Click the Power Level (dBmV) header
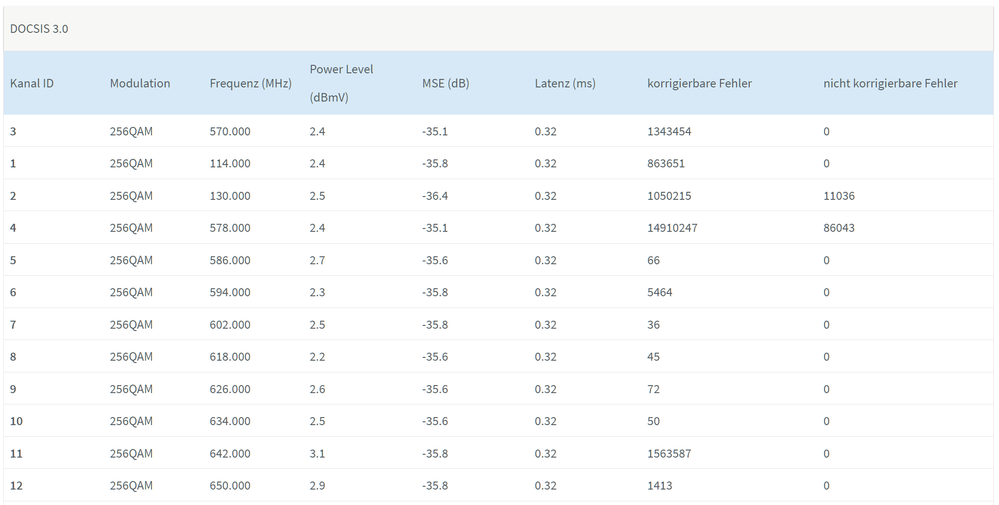The image size is (999, 505). [x=341, y=83]
